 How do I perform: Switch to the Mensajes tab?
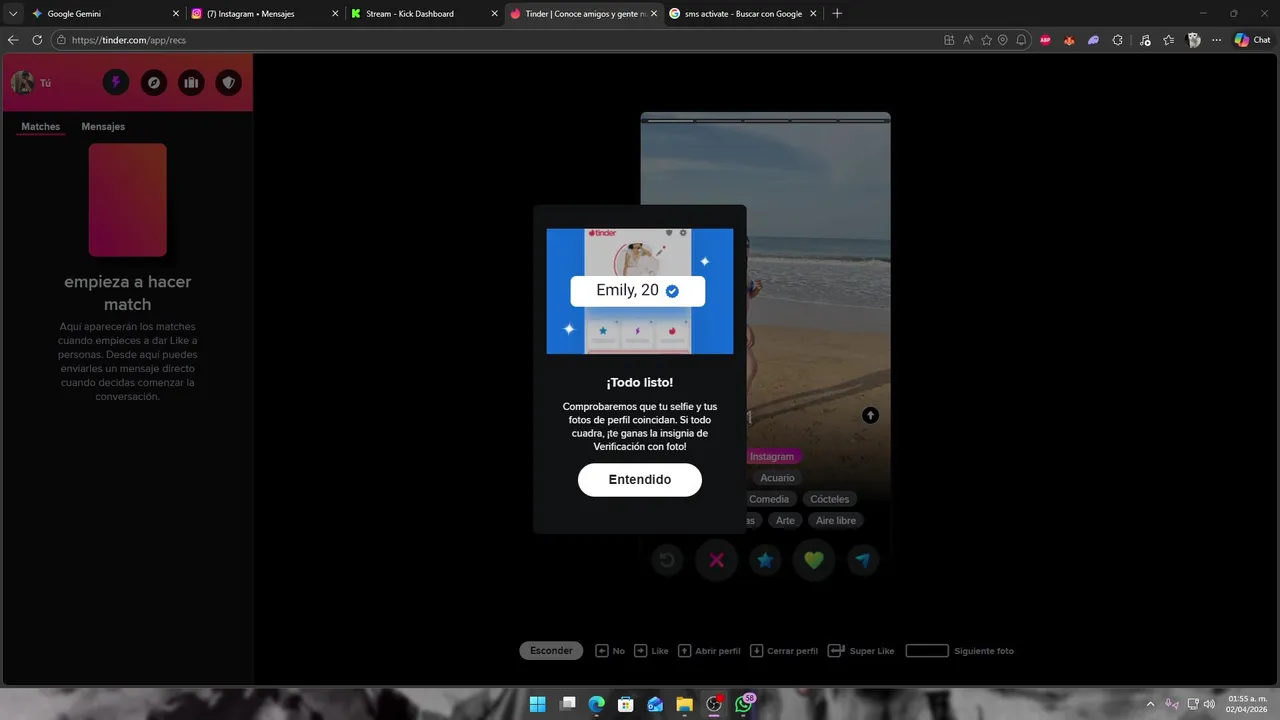[103, 127]
